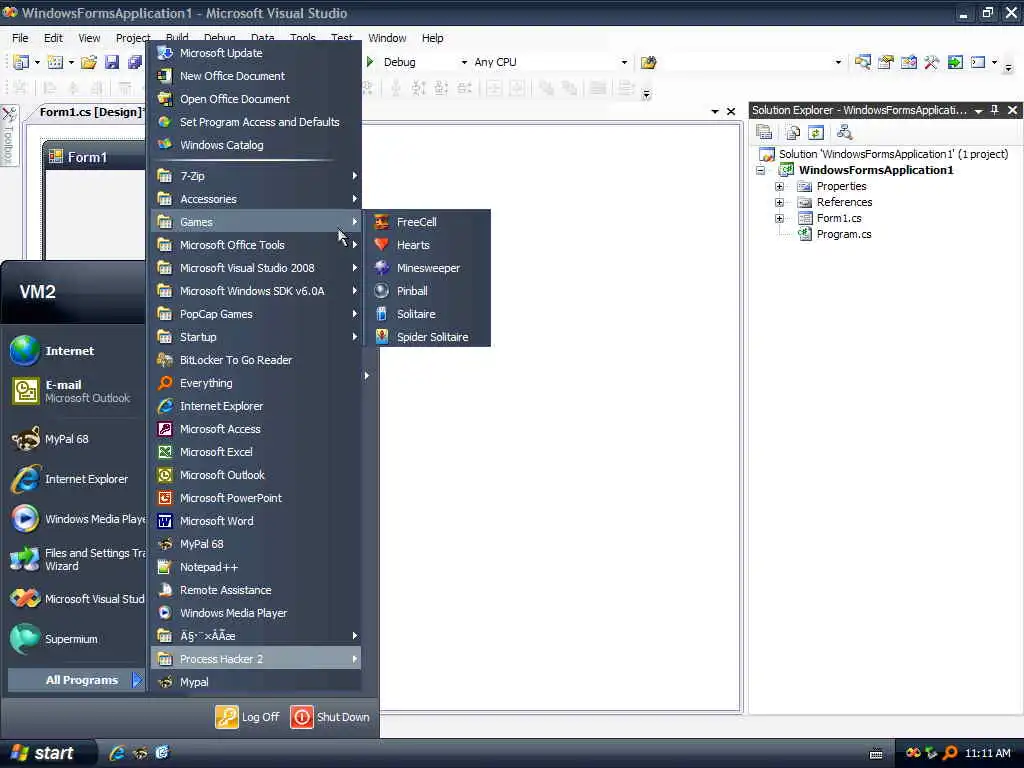Open Microsoft Access
The height and width of the screenshot is (768, 1024).
[x=256, y=429]
